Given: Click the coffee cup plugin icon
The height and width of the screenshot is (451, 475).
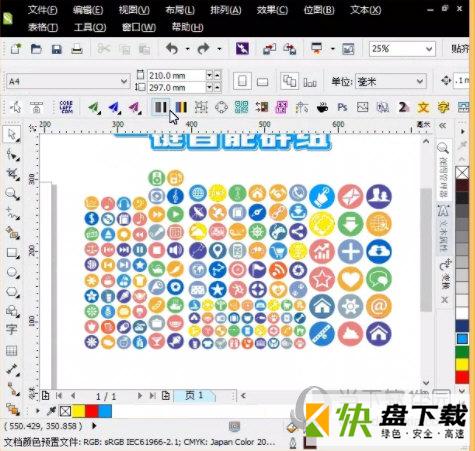Looking at the screenshot, I should click(322, 108).
